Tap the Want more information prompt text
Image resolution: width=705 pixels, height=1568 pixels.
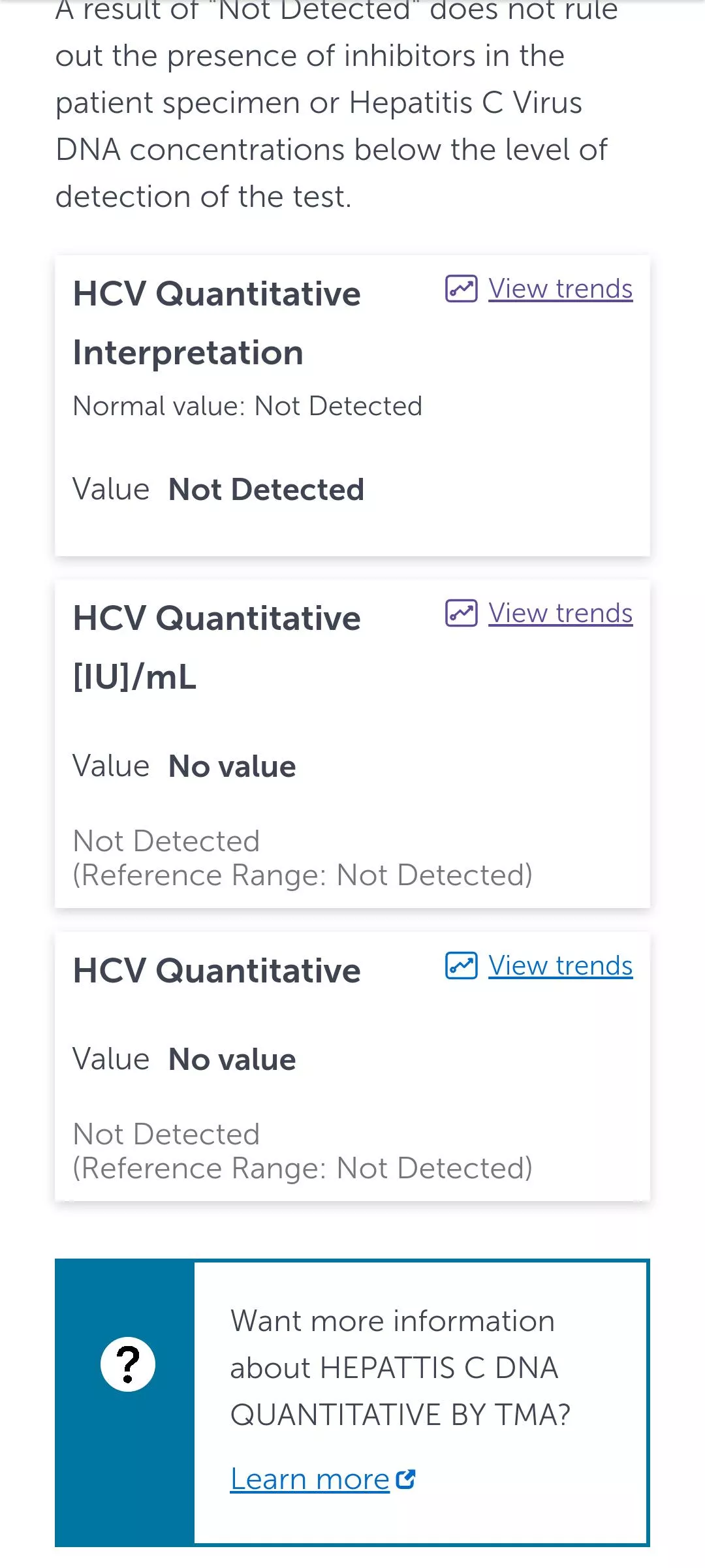point(400,1368)
